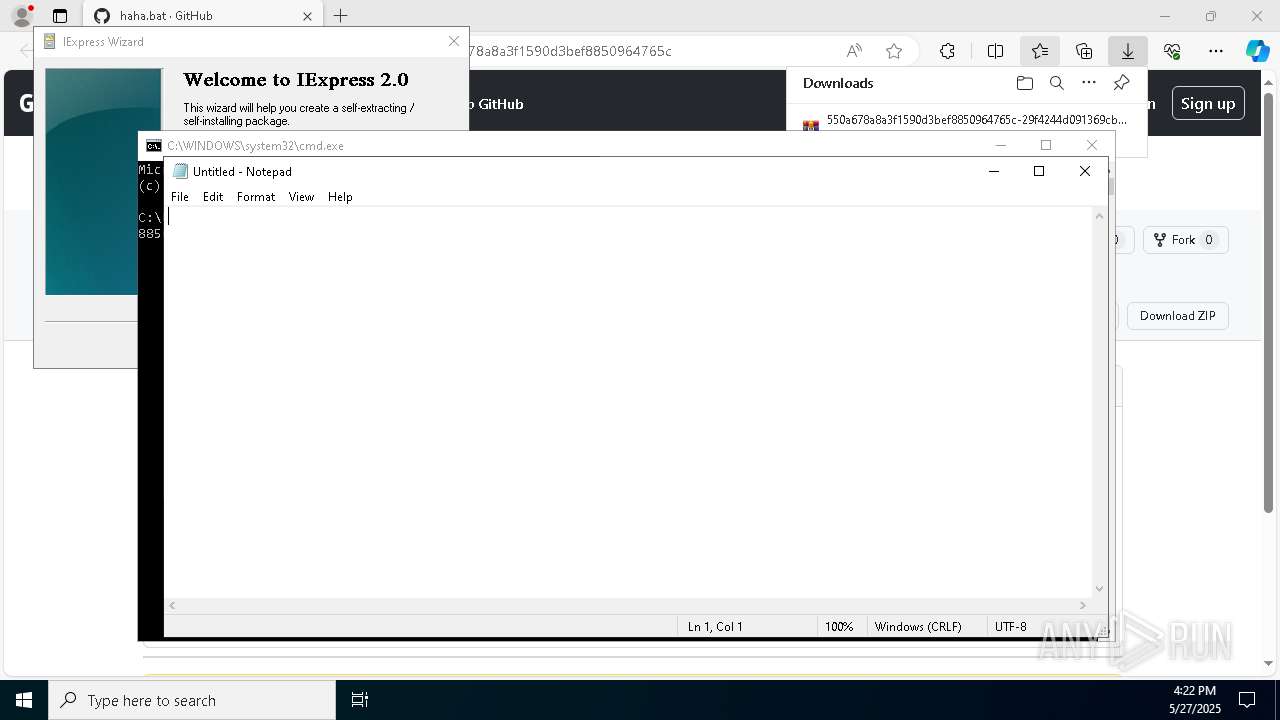Click the taskbar search box

click(192, 700)
